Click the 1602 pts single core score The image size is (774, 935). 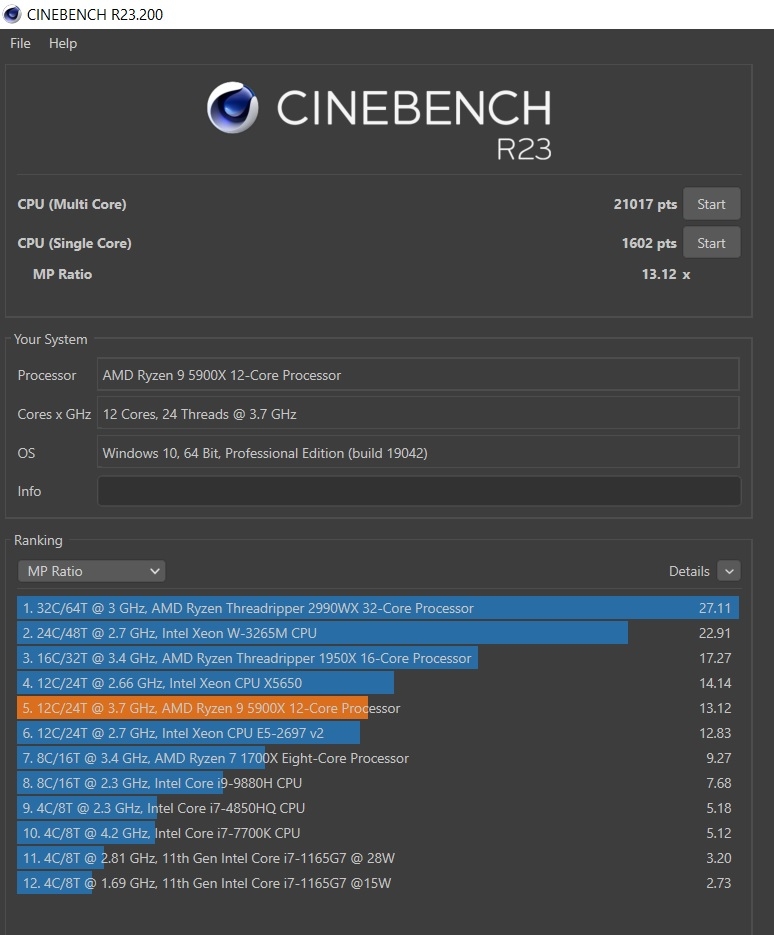pos(649,243)
